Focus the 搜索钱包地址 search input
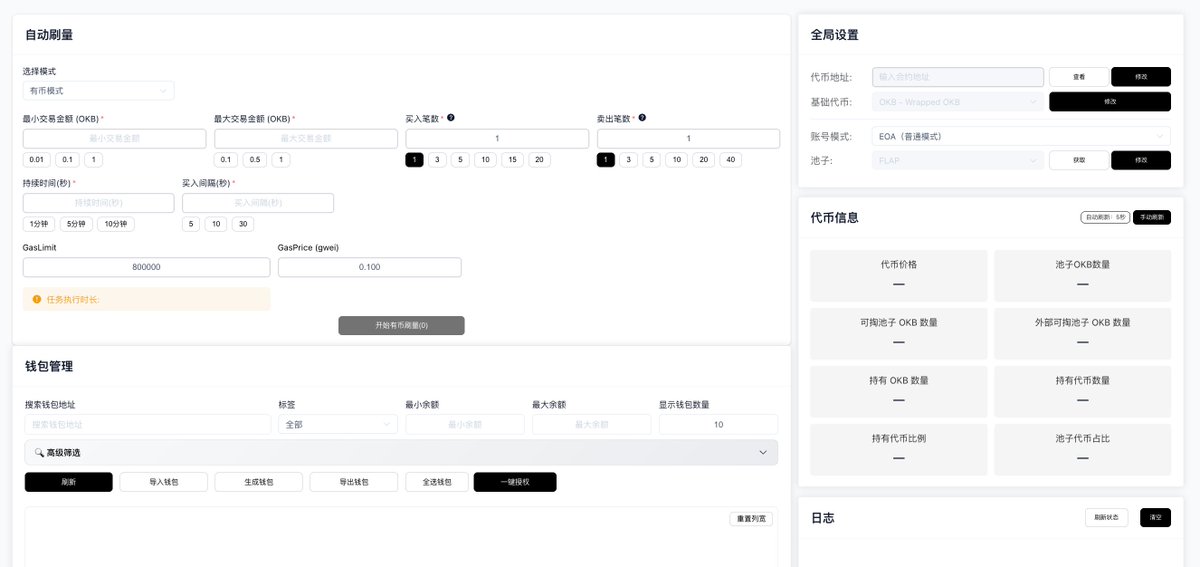 [148, 424]
